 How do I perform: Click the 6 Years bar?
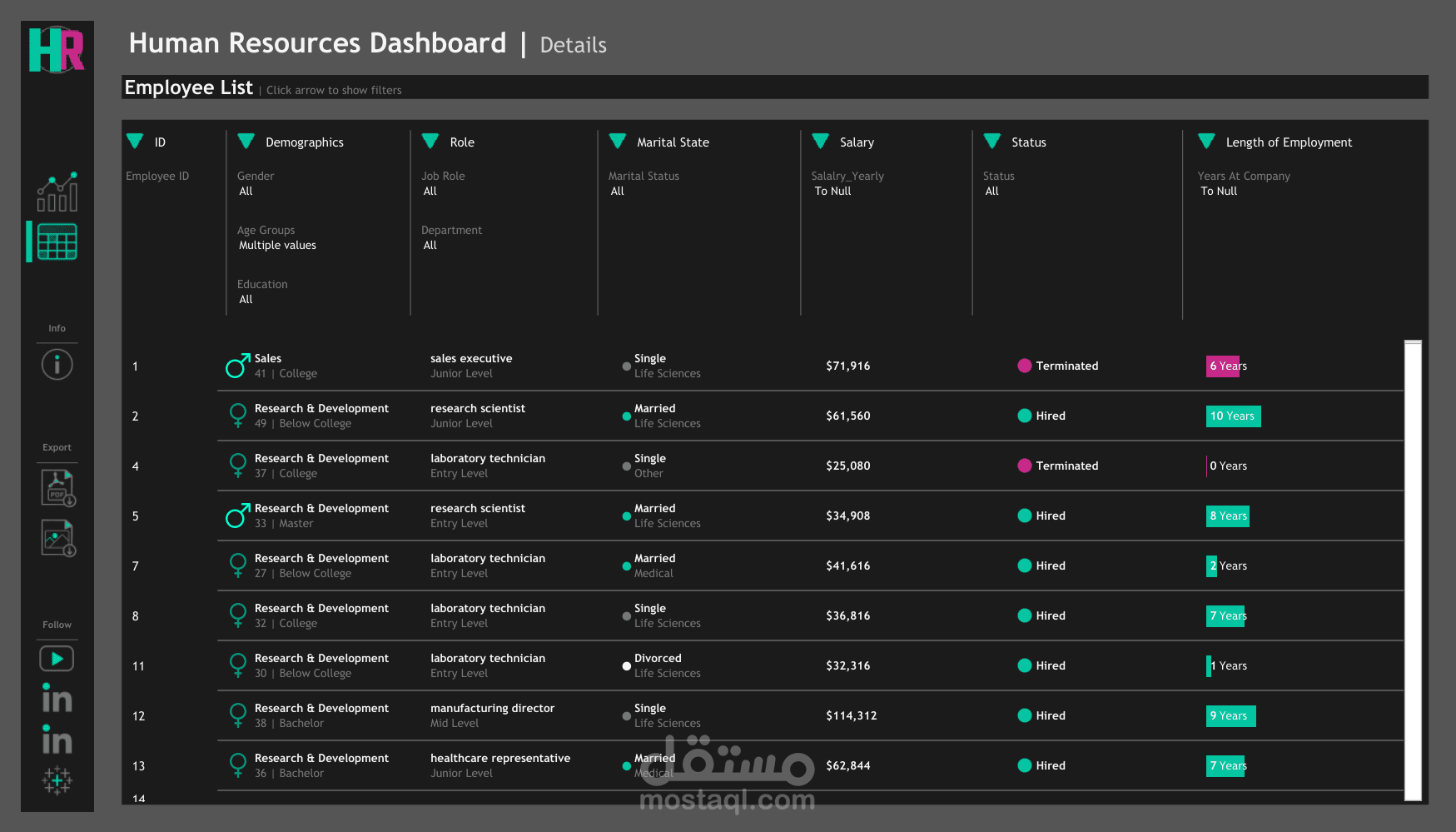[x=1223, y=366]
